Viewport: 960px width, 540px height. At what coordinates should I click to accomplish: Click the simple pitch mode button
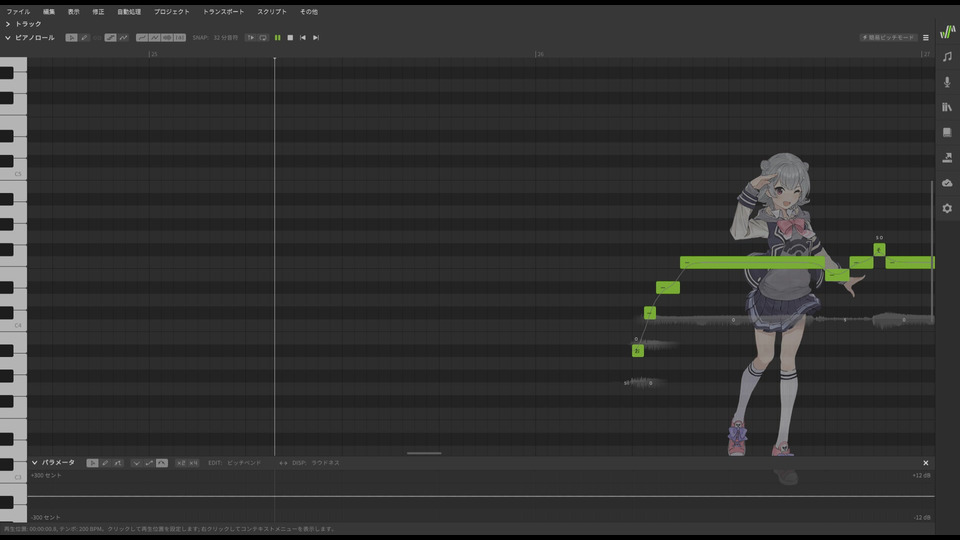[x=888, y=38]
